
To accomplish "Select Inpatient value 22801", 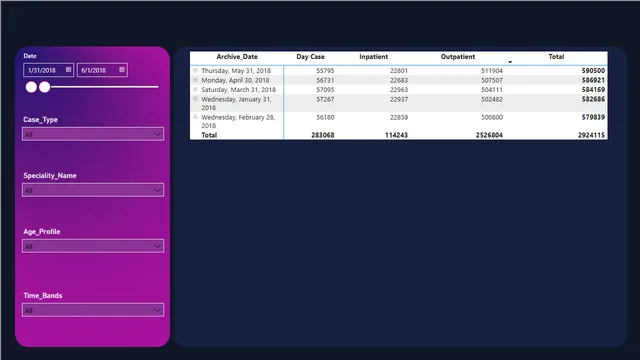I will tap(399, 71).
